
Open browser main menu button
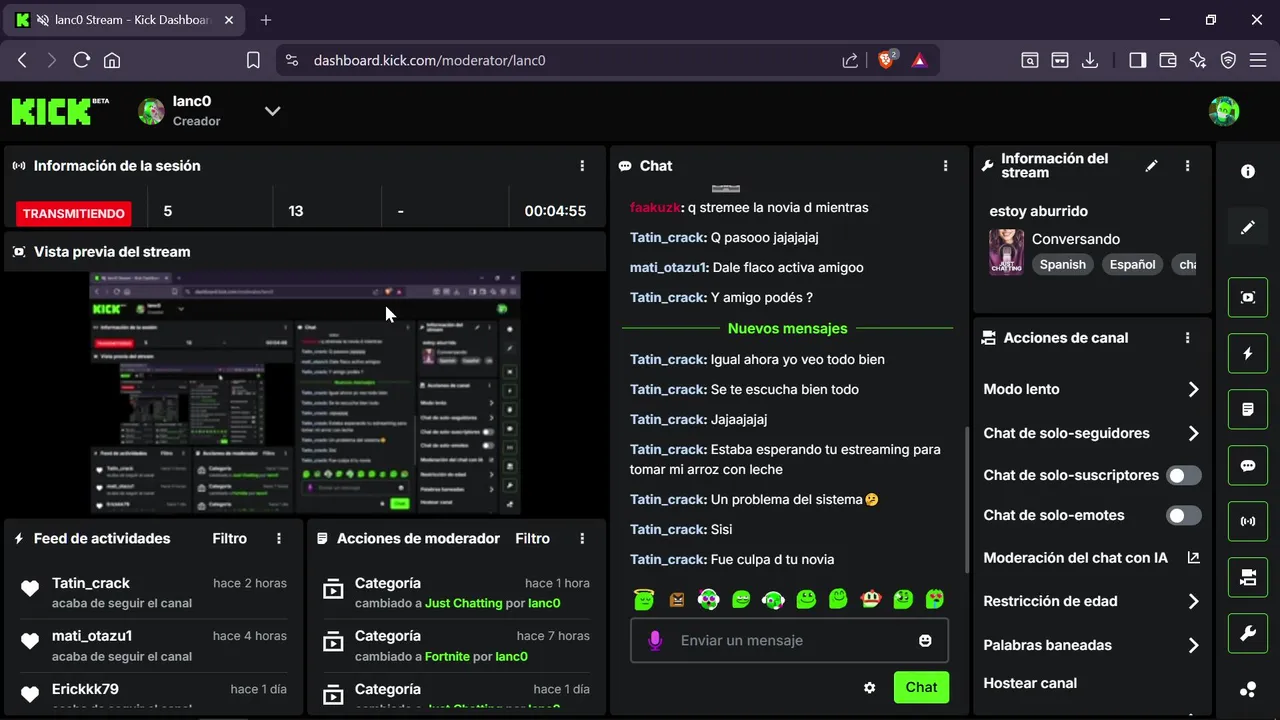1258,60
